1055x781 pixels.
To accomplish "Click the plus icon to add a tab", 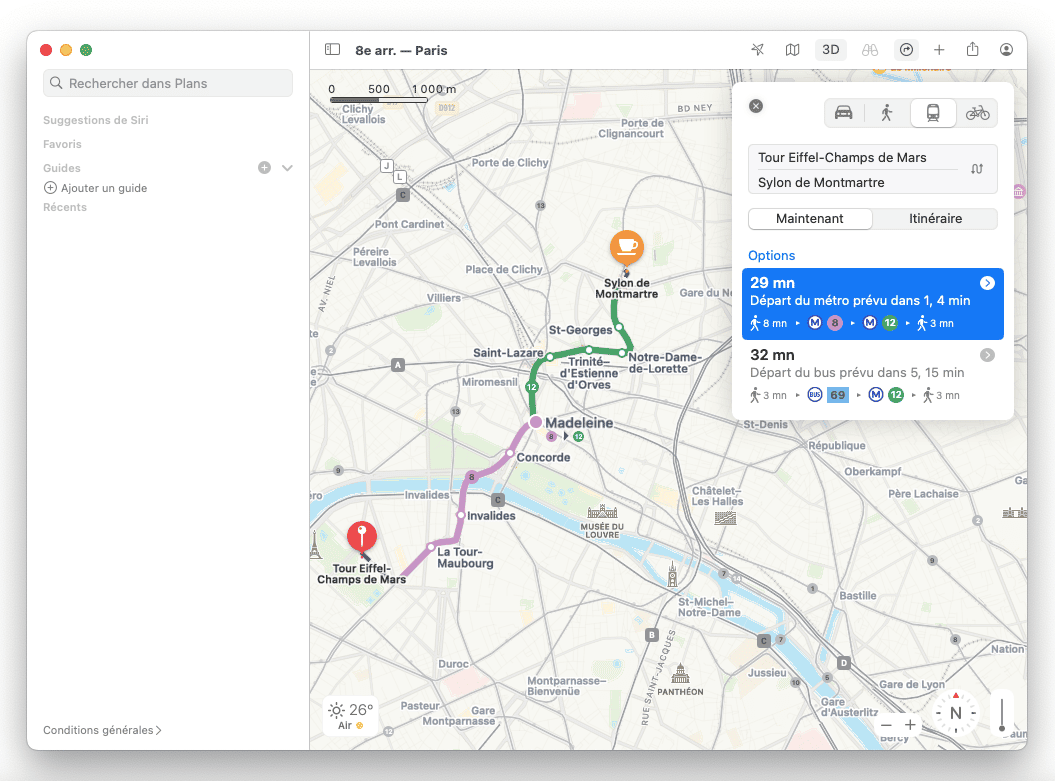I will tap(939, 50).
